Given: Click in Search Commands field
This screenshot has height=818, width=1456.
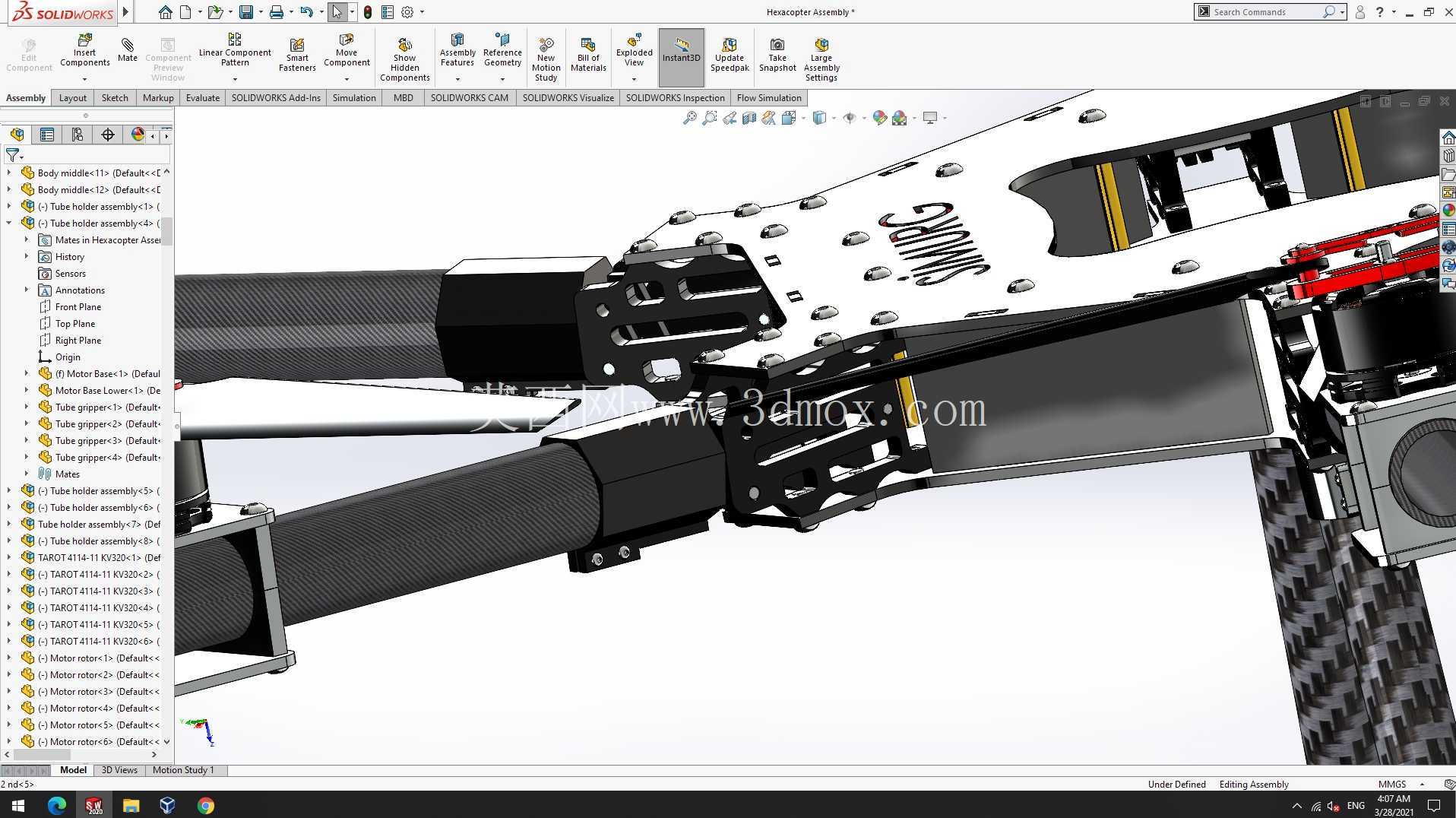Looking at the screenshot, I should click(x=1264, y=11).
